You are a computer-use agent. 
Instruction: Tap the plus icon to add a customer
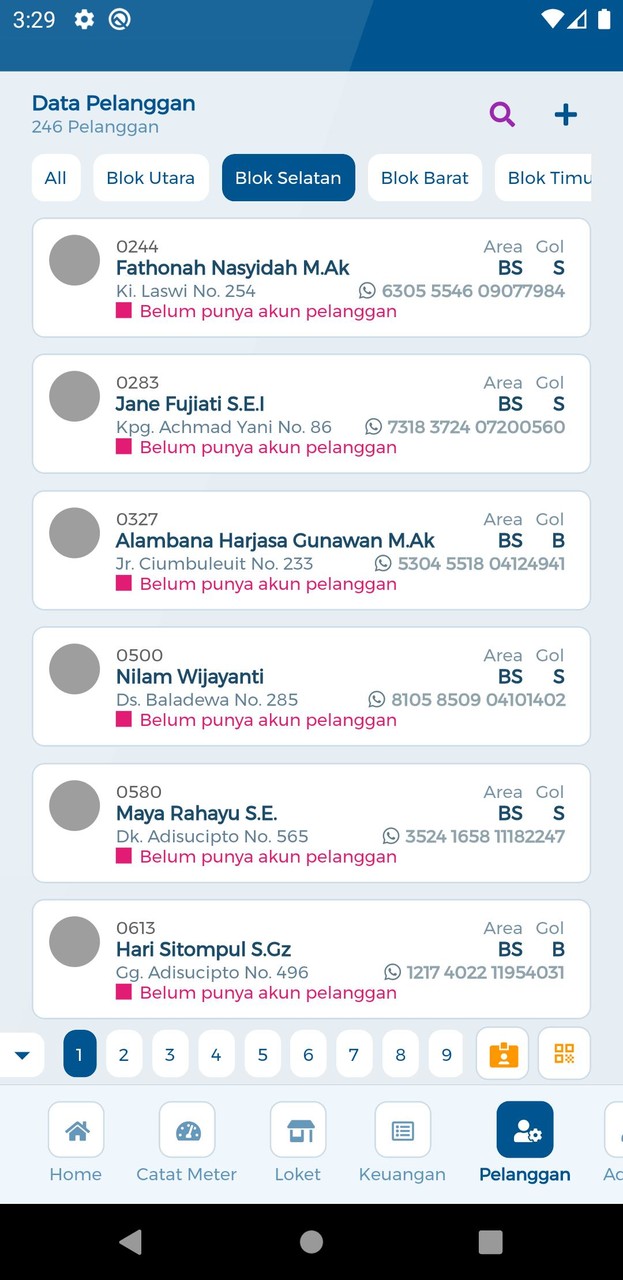pyautogui.click(x=565, y=114)
